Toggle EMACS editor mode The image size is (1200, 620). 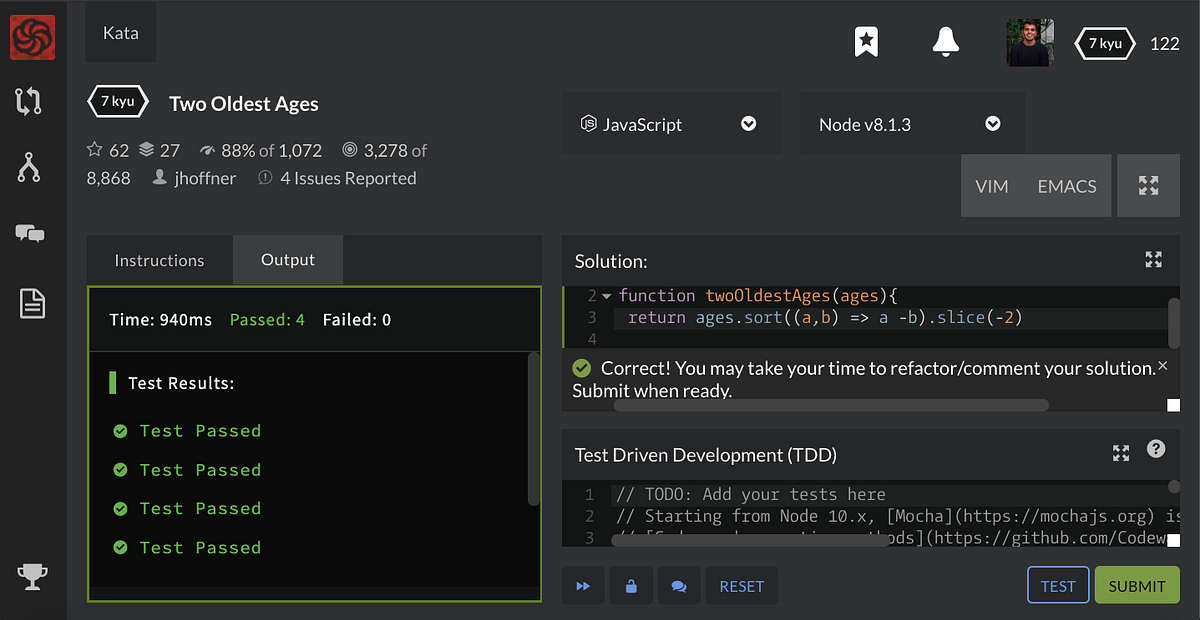1067,186
